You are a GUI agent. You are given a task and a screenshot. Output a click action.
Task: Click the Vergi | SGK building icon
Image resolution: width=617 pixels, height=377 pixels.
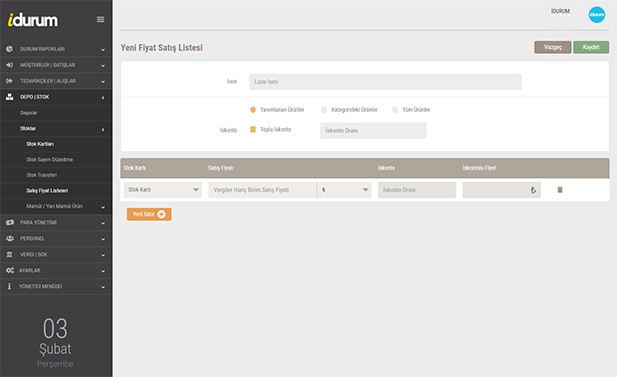point(9,255)
